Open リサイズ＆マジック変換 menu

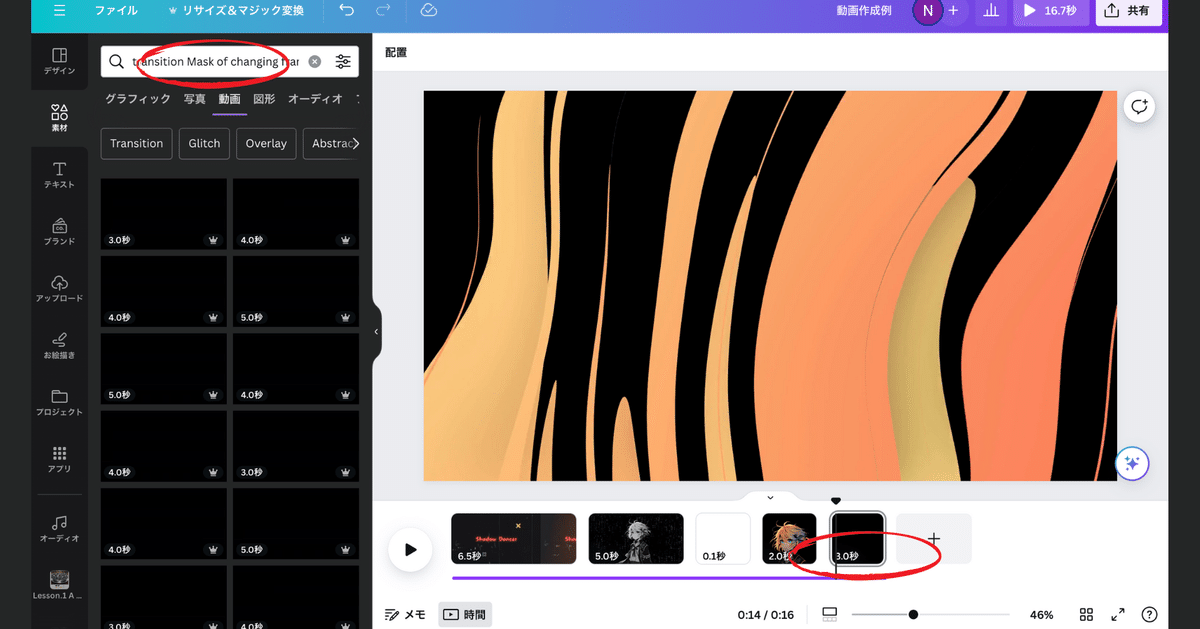tap(236, 11)
